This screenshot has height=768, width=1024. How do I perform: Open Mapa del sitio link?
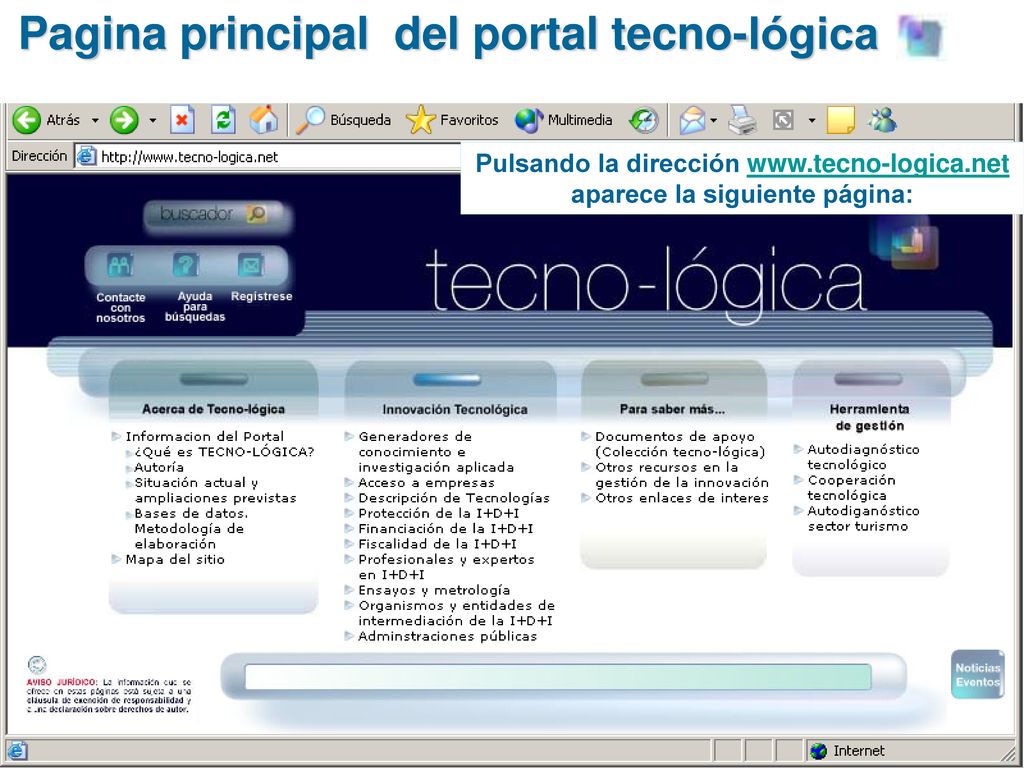tap(175, 560)
